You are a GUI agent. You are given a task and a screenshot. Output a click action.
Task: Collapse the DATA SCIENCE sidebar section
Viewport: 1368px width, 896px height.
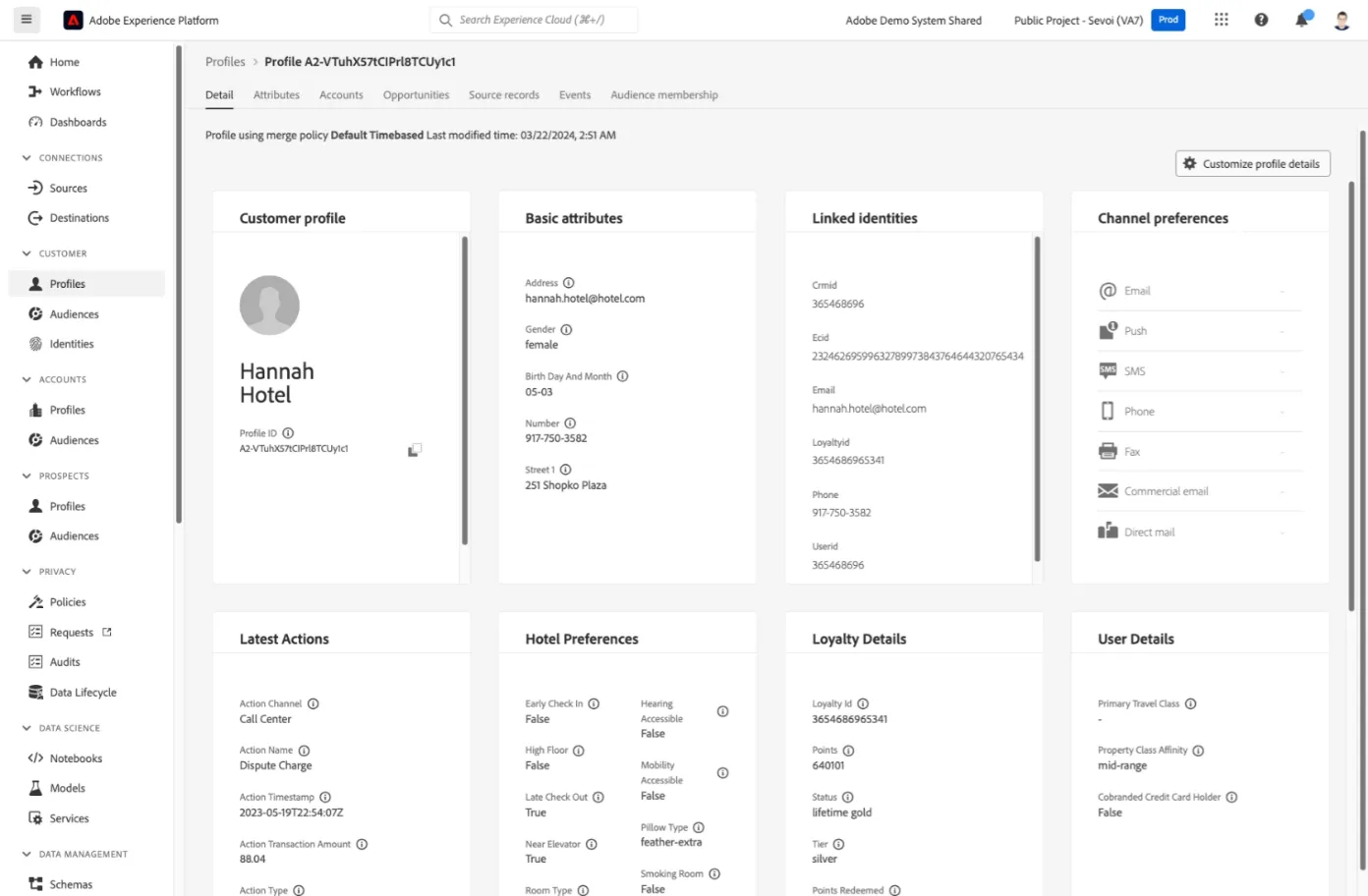(27, 728)
